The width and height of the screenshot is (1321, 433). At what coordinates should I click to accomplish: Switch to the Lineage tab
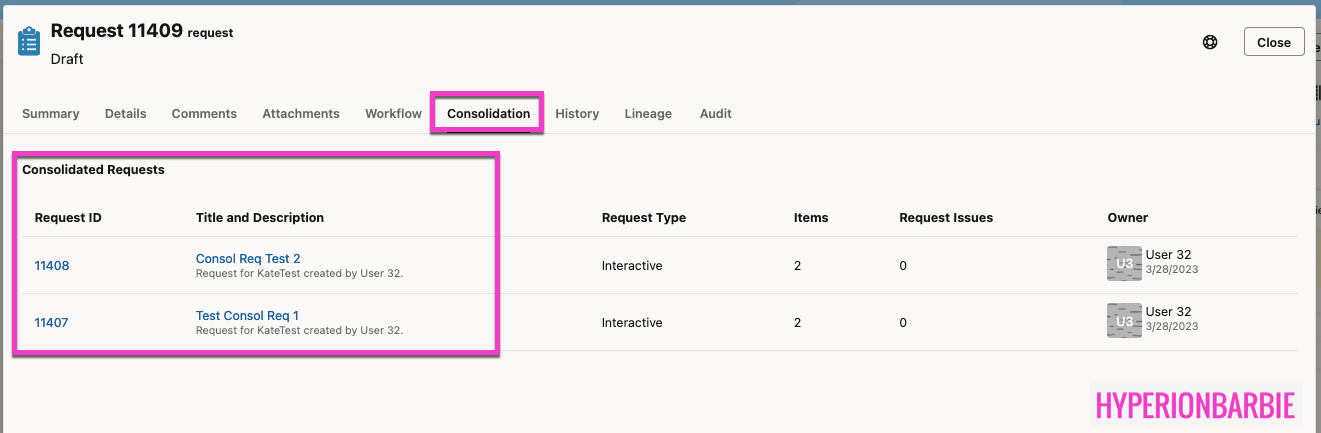[x=648, y=114]
